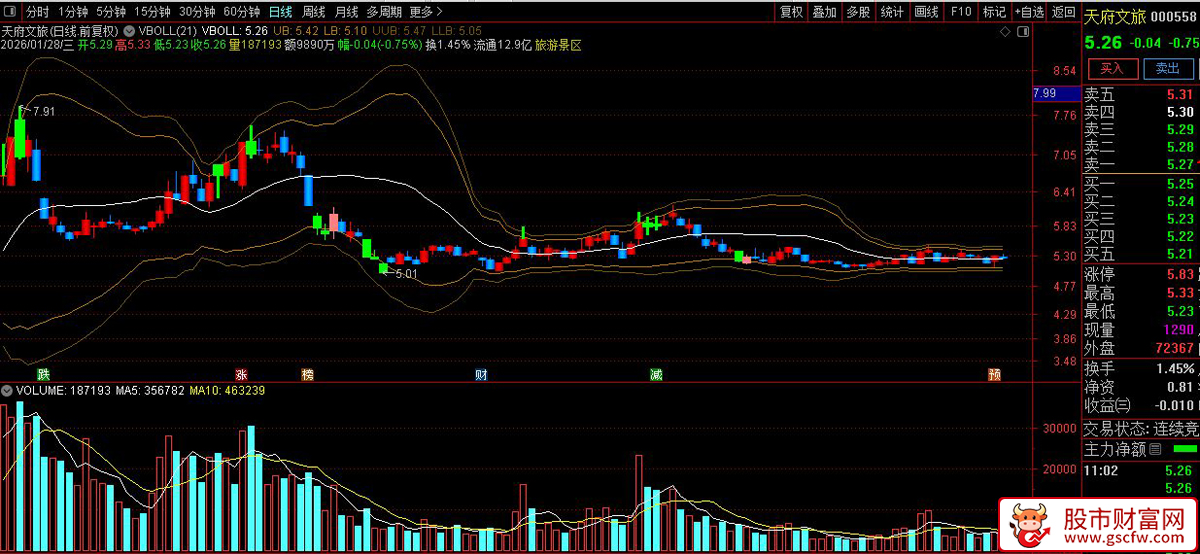1200x554 pixels.
Task: Click the 榜 event marker on the timeline
Action: point(307,374)
